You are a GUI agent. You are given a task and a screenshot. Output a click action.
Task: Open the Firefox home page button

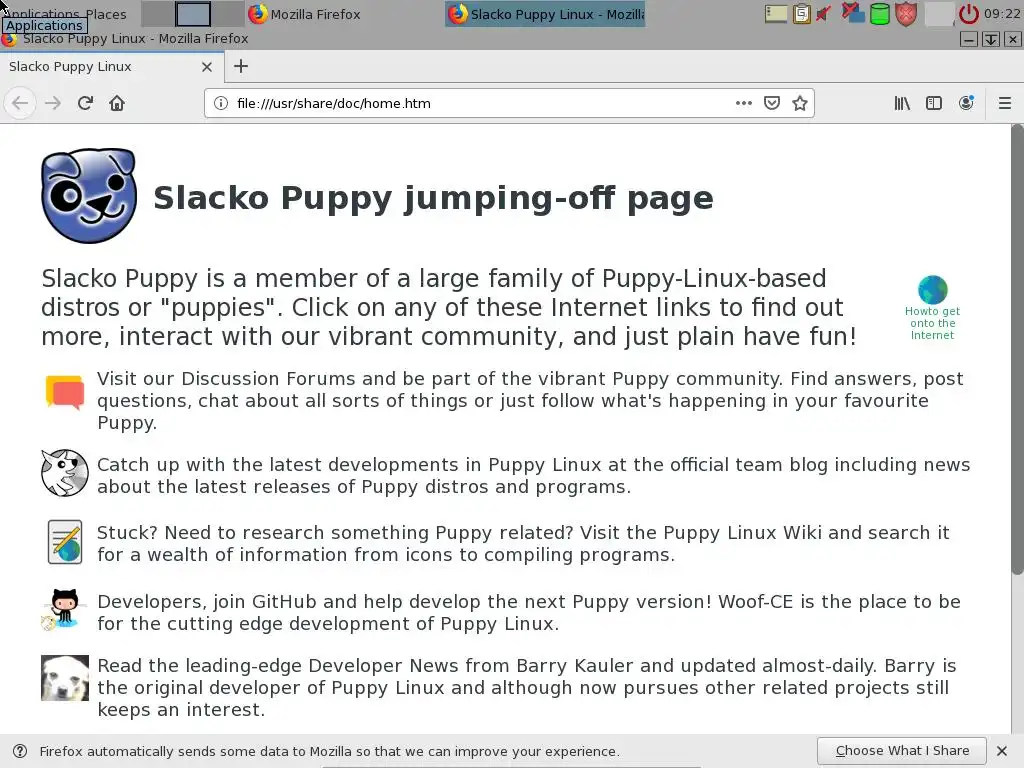[117, 103]
